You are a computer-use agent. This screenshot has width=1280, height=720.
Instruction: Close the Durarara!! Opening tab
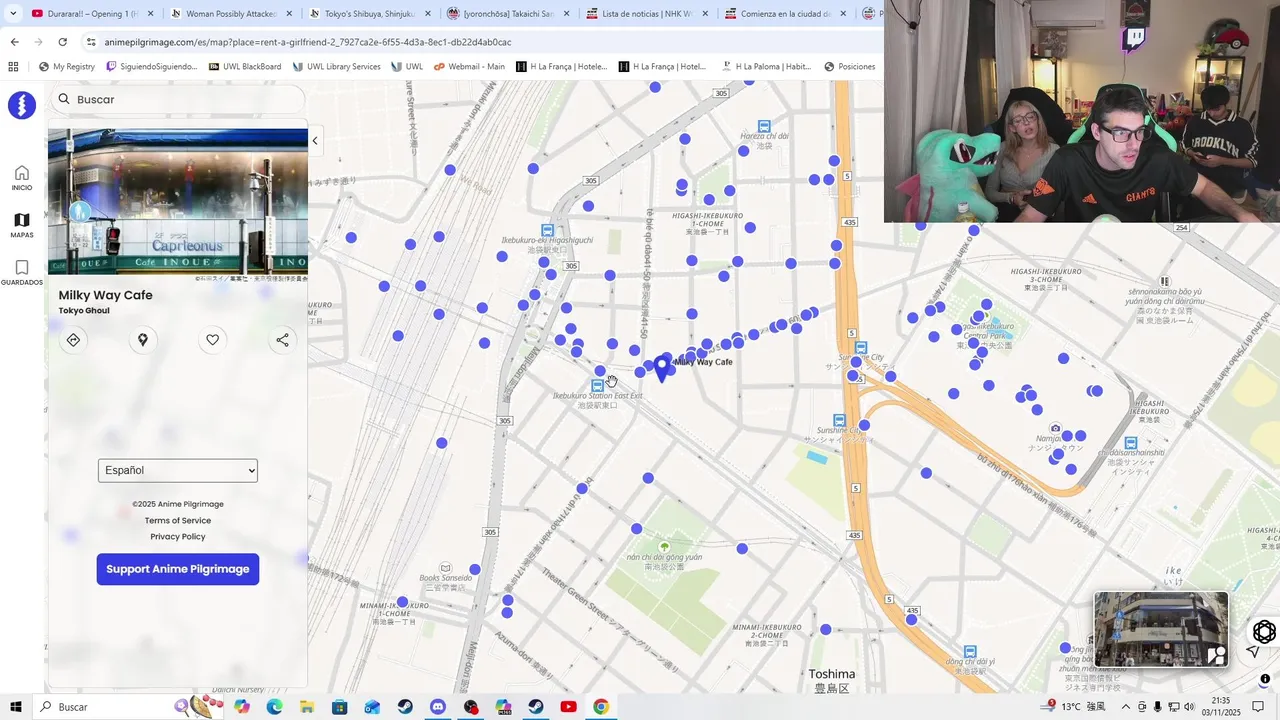(x=151, y=14)
